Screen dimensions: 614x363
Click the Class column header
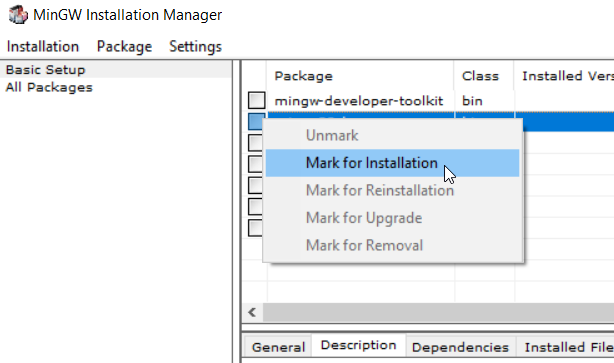[484, 76]
